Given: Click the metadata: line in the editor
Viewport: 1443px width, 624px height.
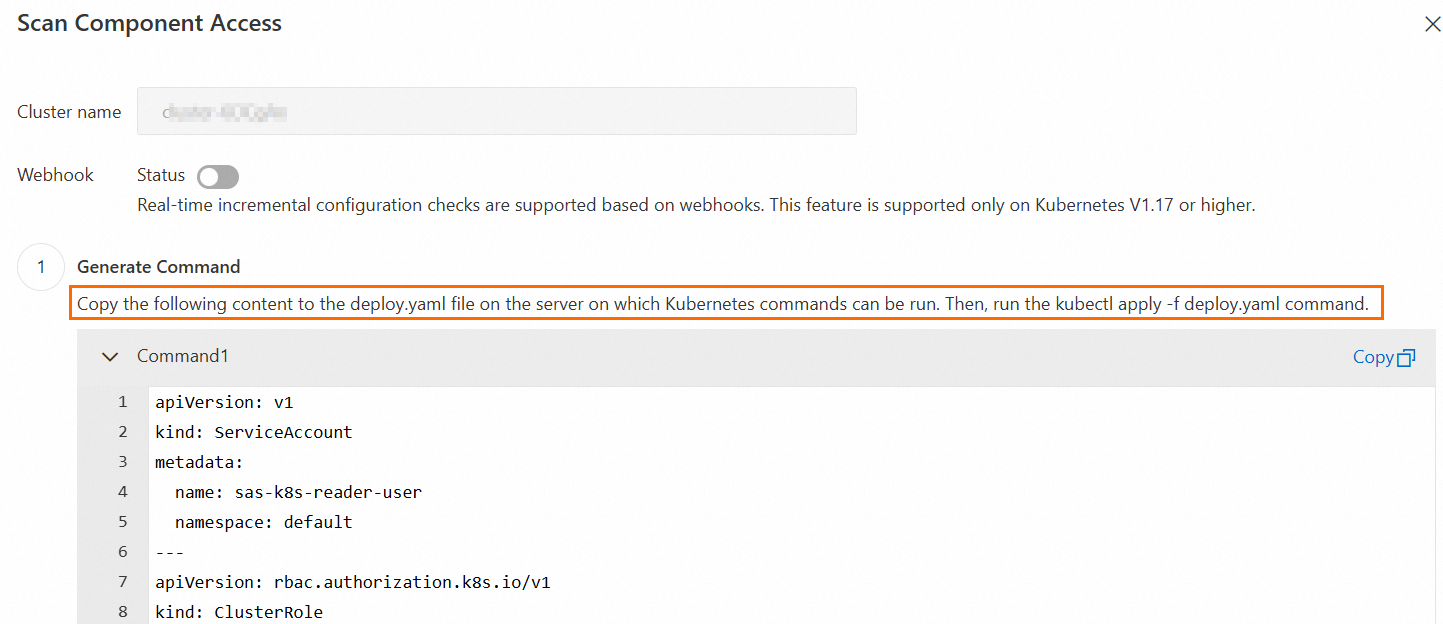Looking at the screenshot, I should (199, 462).
